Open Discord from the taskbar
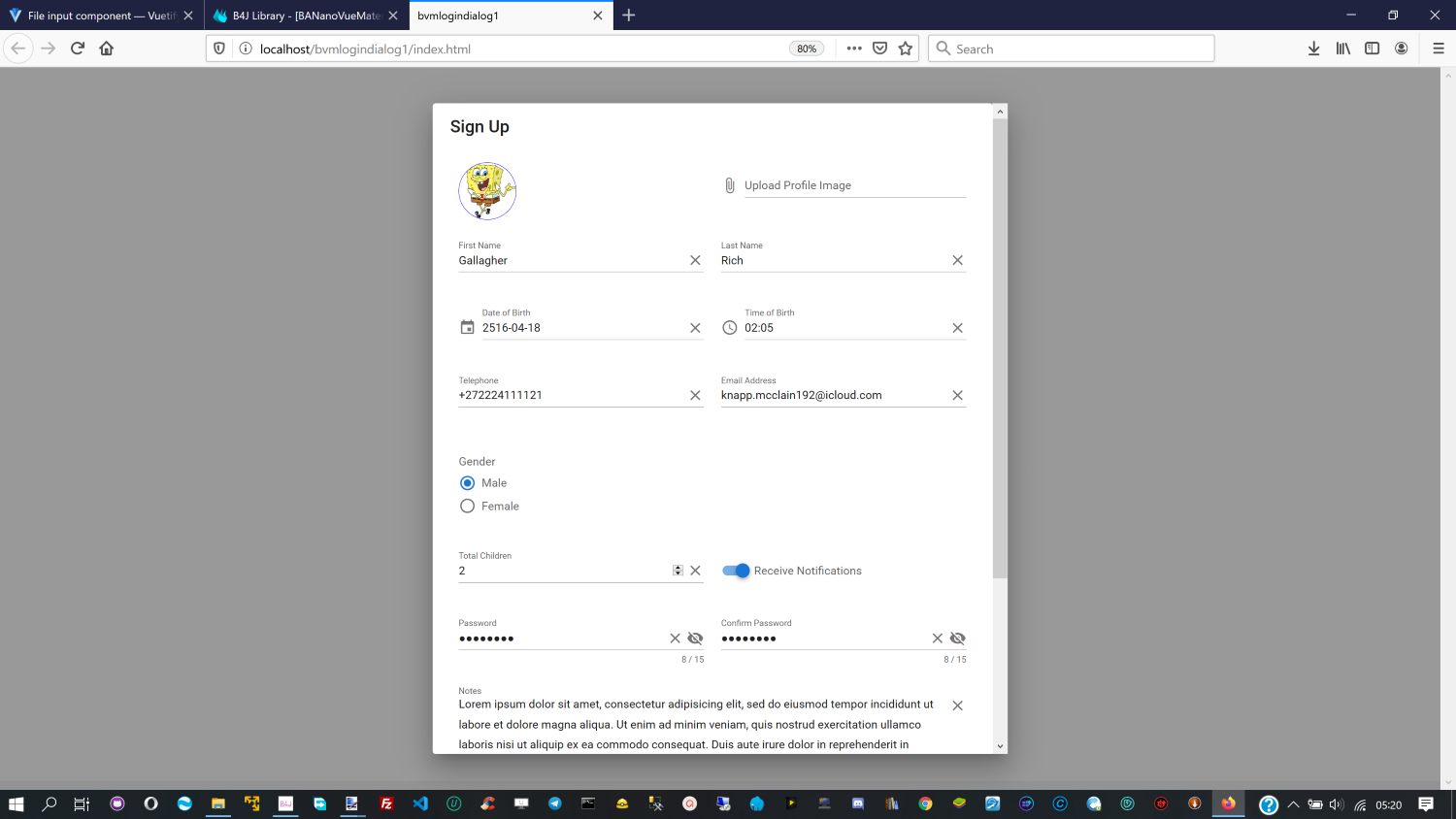 click(x=858, y=804)
